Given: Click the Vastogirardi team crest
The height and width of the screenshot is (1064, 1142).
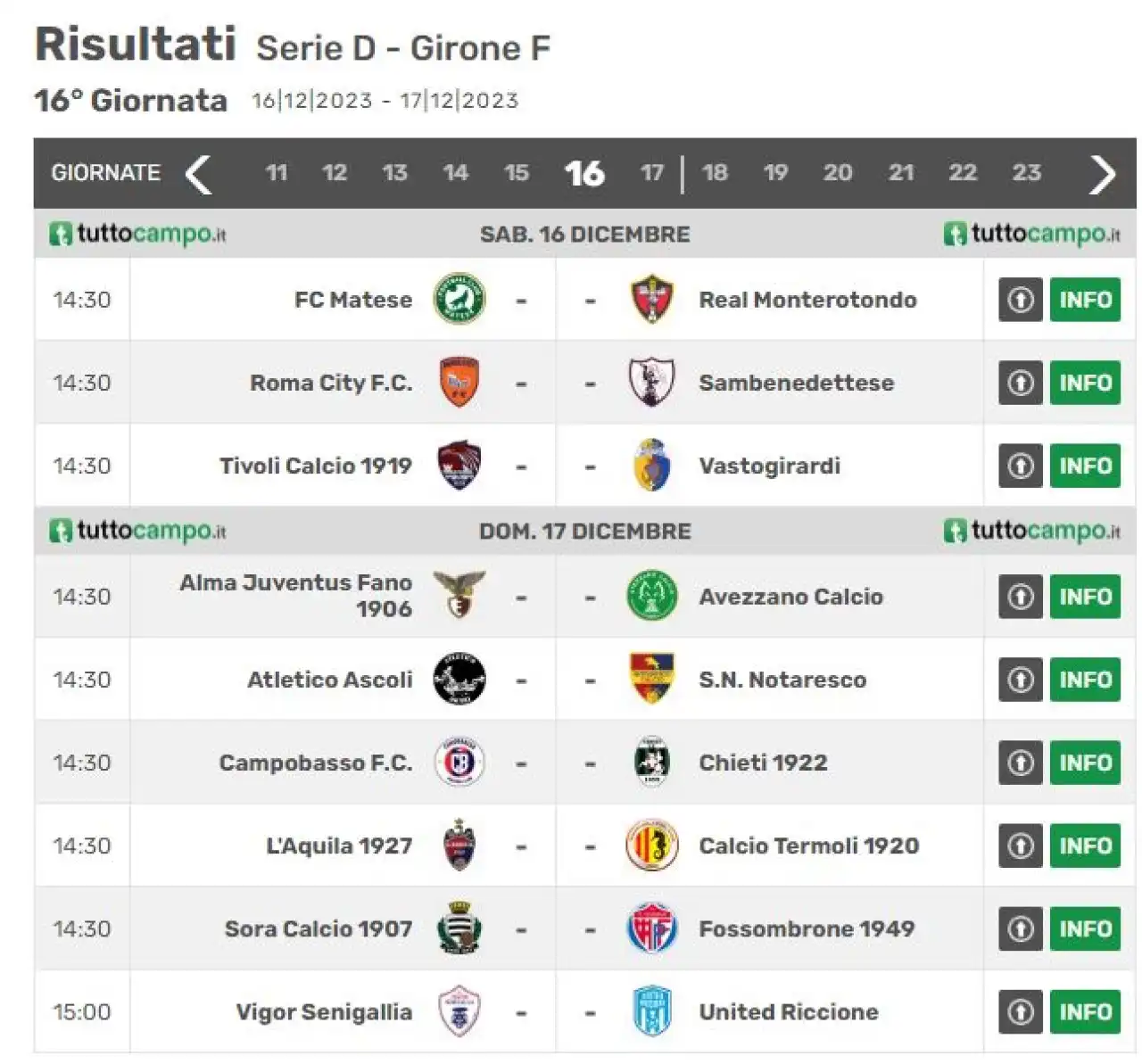Looking at the screenshot, I should tap(652, 466).
